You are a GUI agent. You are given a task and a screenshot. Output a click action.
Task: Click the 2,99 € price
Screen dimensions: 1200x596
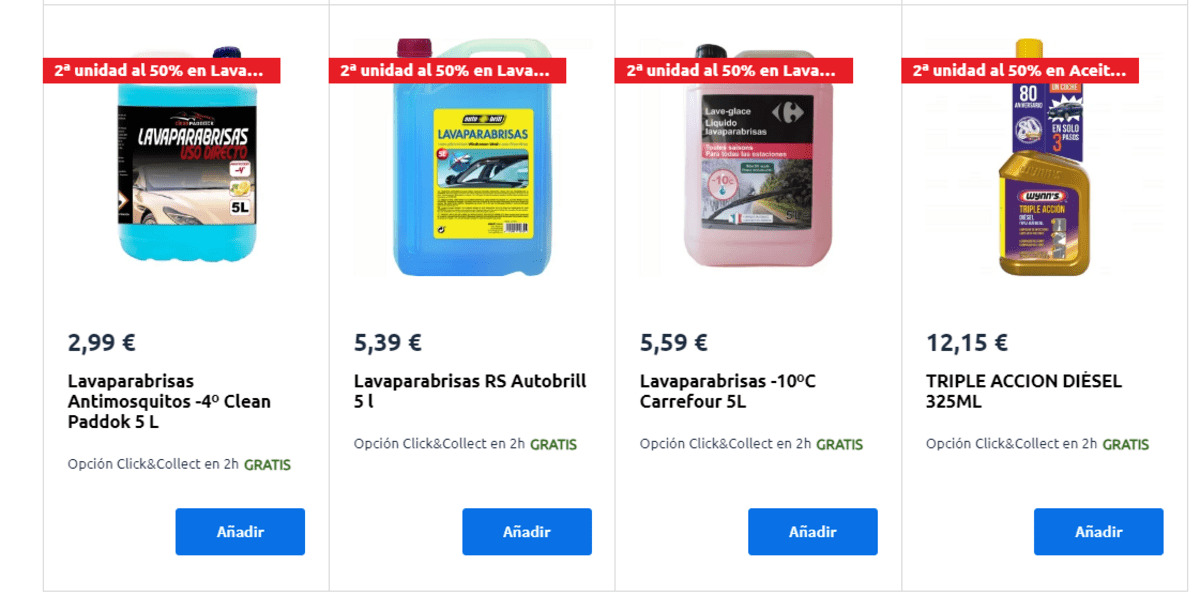[x=101, y=343]
